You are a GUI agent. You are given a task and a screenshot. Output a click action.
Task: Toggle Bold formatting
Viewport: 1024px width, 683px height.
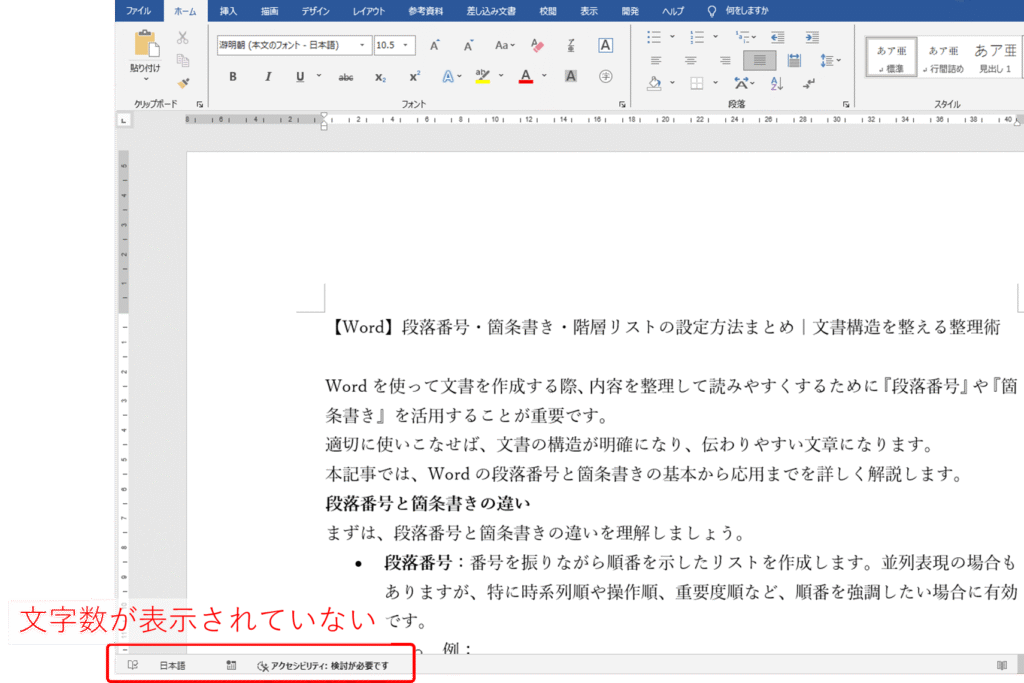pyautogui.click(x=232, y=76)
